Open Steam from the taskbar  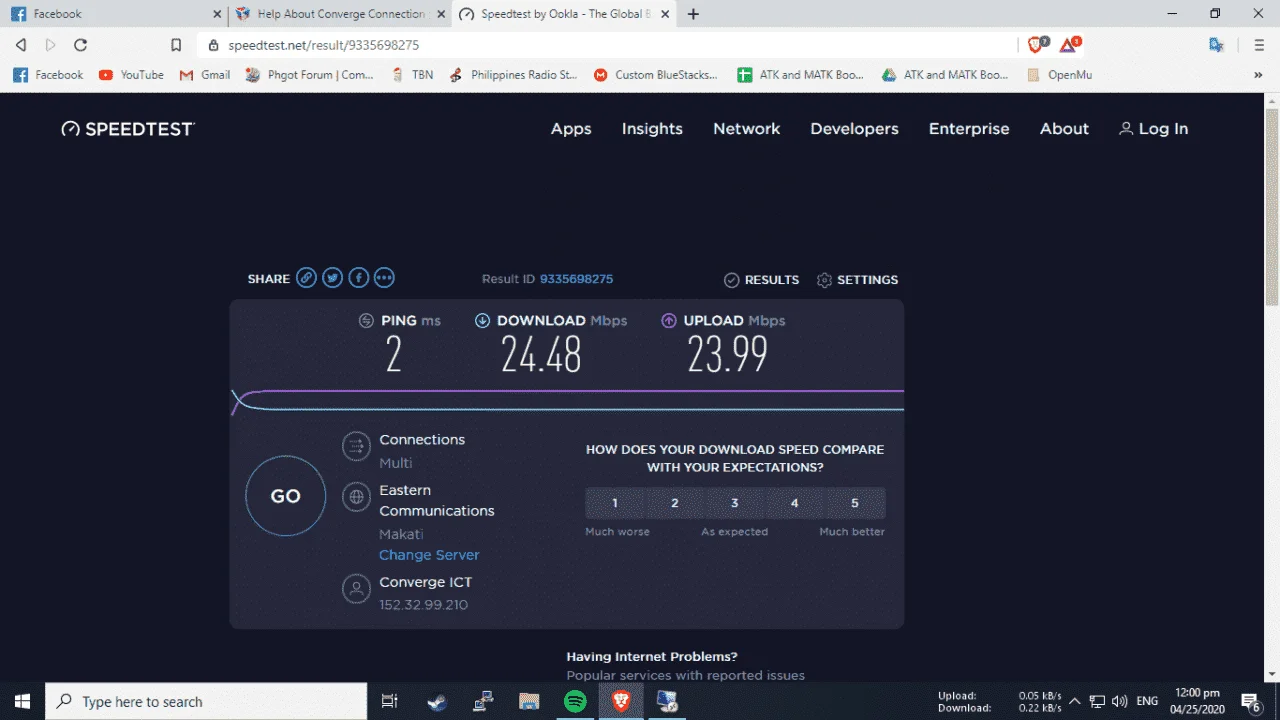click(437, 701)
